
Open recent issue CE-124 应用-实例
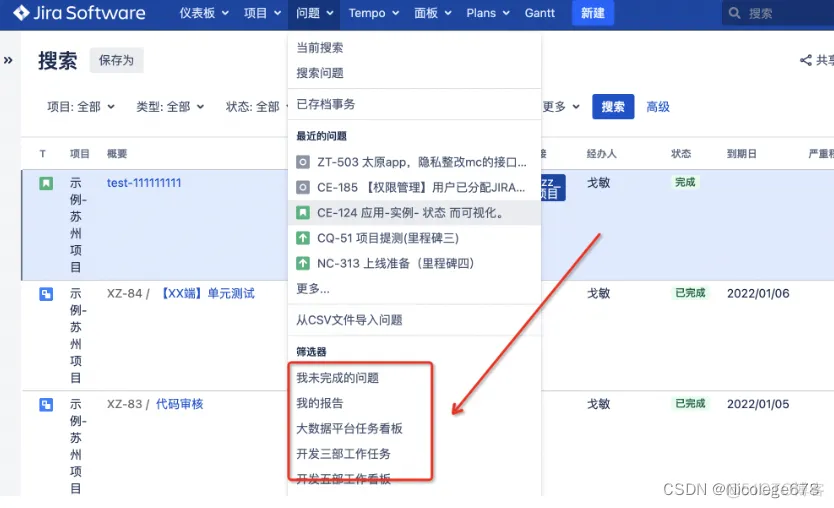click(x=414, y=213)
